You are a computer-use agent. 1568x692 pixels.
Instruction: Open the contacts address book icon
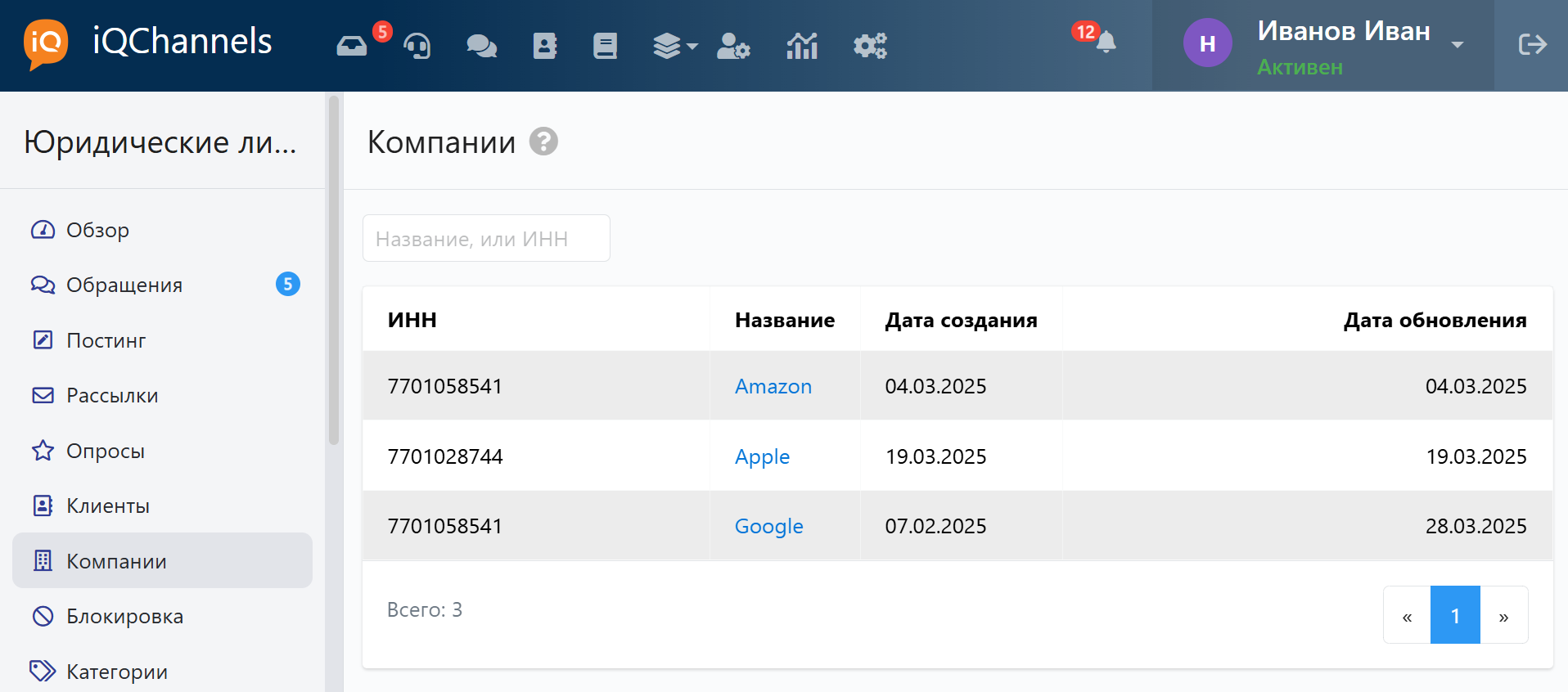click(x=545, y=46)
